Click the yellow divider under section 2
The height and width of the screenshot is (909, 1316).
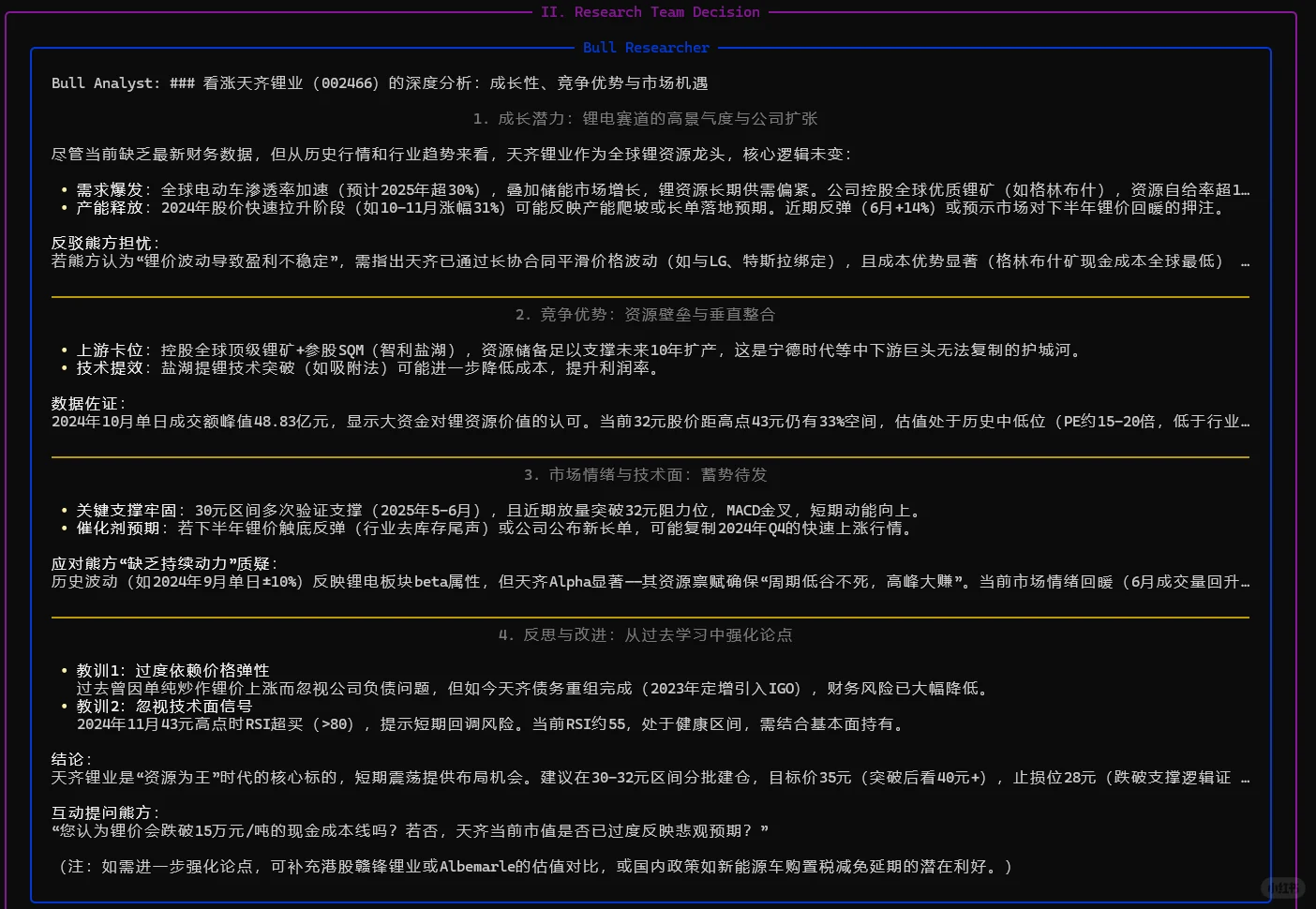651,458
